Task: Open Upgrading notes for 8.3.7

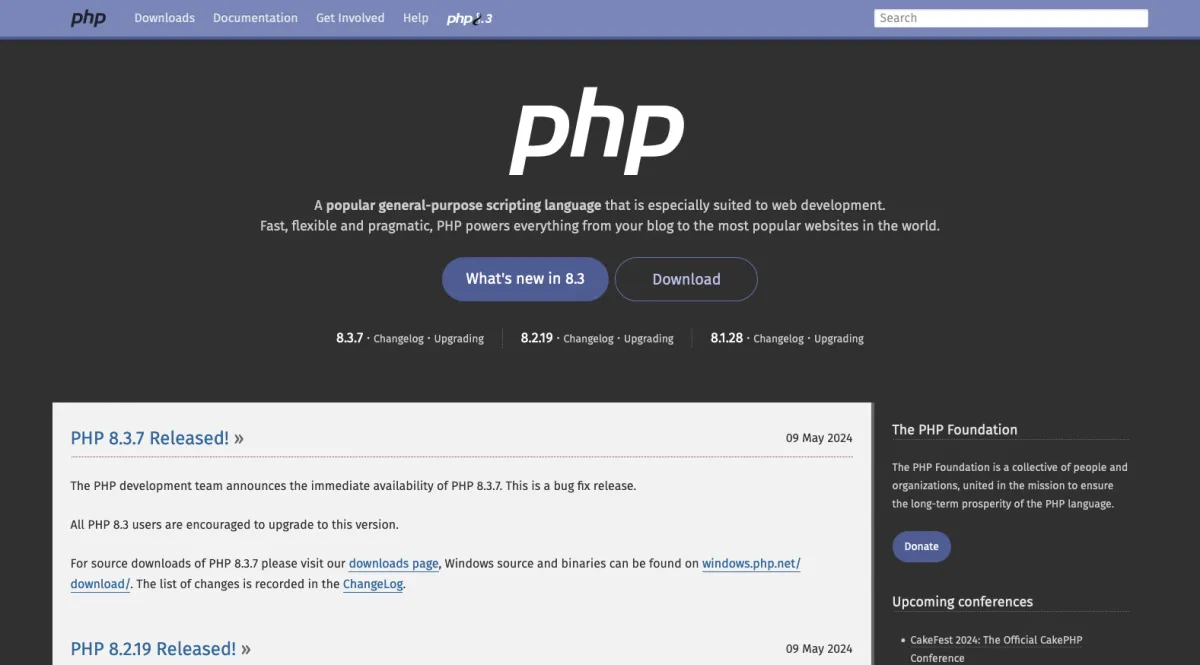Action: (459, 339)
